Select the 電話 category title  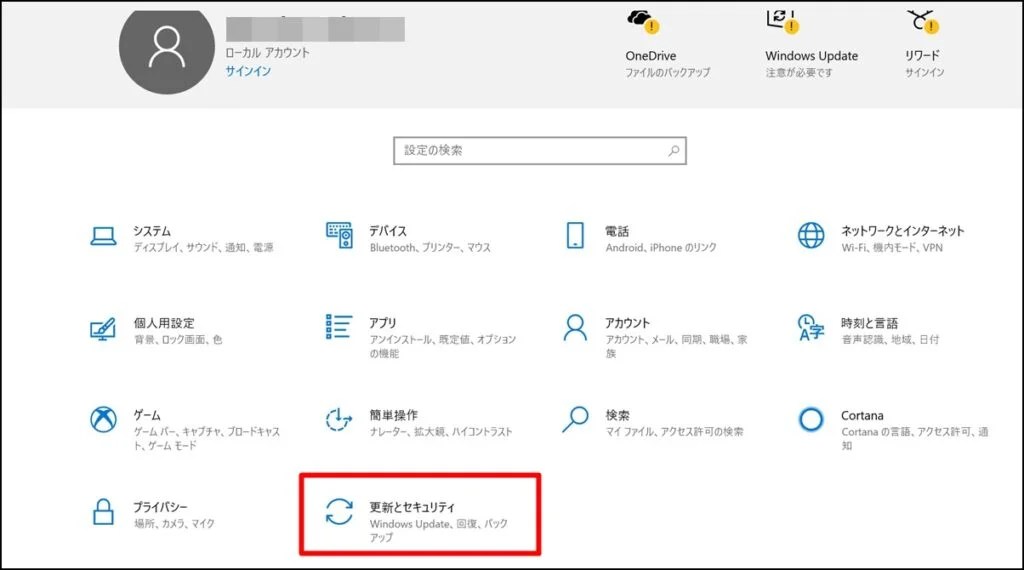pyautogui.click(x=617, y=231)
